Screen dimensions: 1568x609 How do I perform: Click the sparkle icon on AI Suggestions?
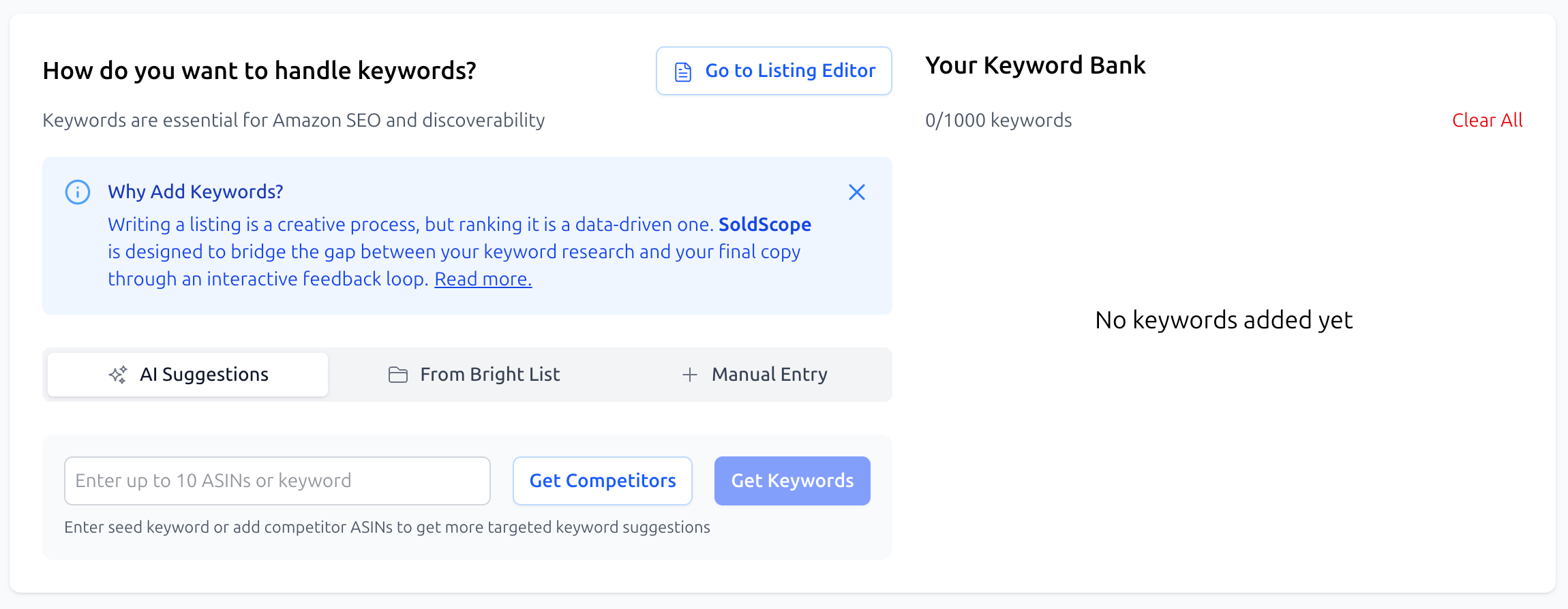(117, 374)
